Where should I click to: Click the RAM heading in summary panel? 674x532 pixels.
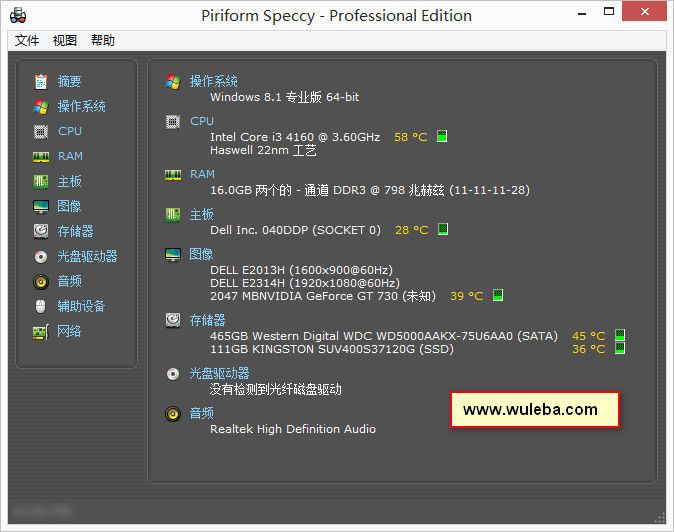pos(202,174)
